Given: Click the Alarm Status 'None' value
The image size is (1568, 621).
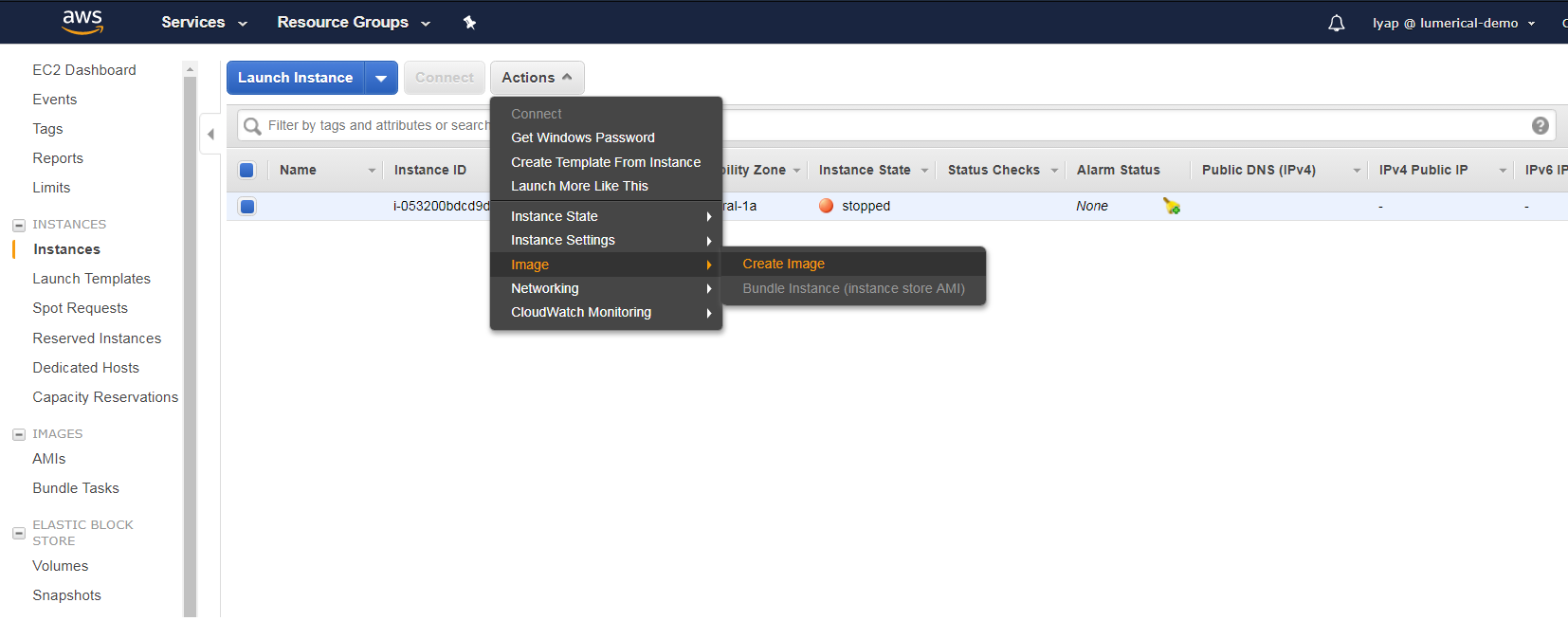Looking at the screenshot, I should pyautogui.click(x=1092, y=206).
